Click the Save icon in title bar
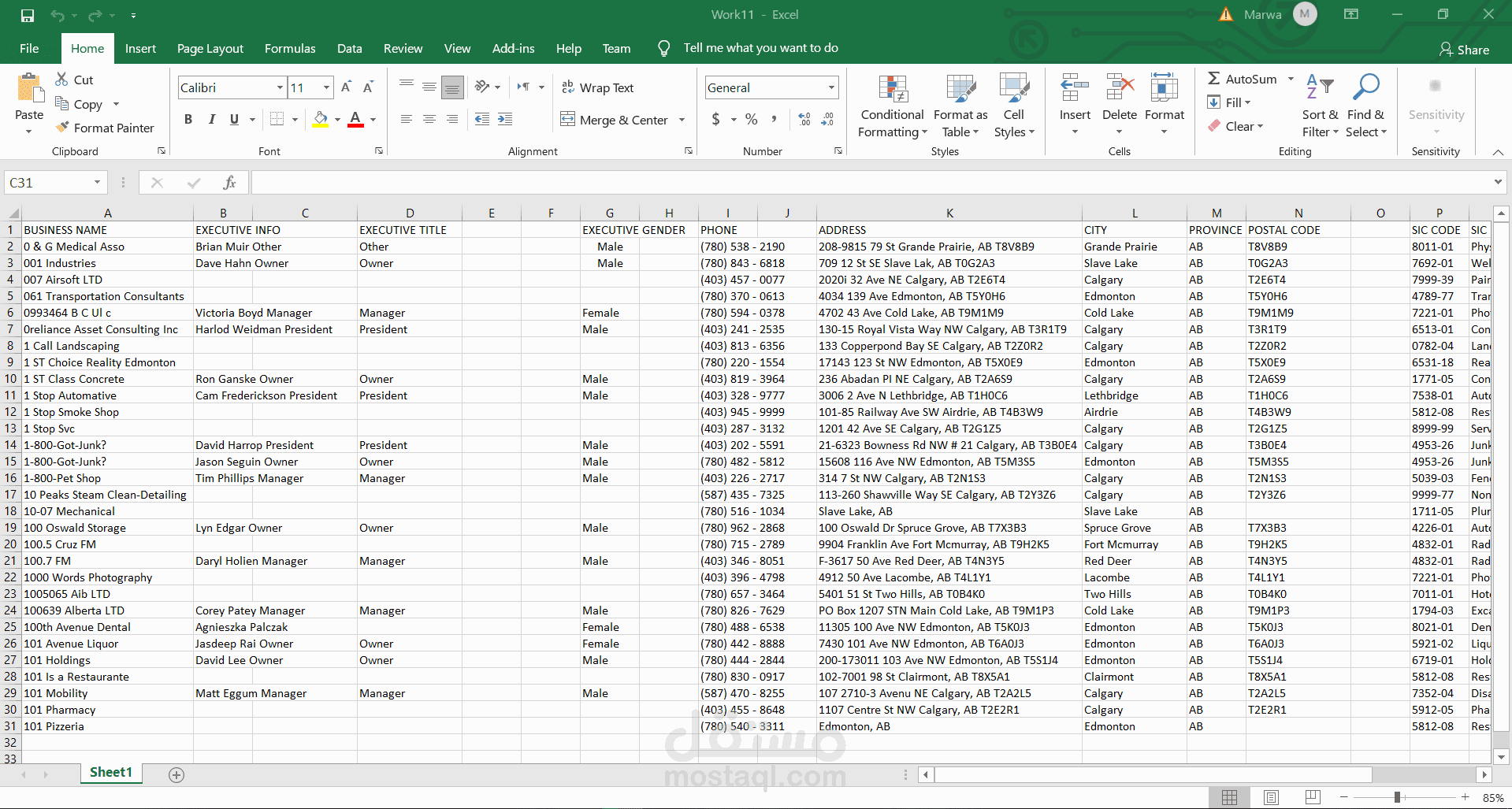 click(28, 15)
